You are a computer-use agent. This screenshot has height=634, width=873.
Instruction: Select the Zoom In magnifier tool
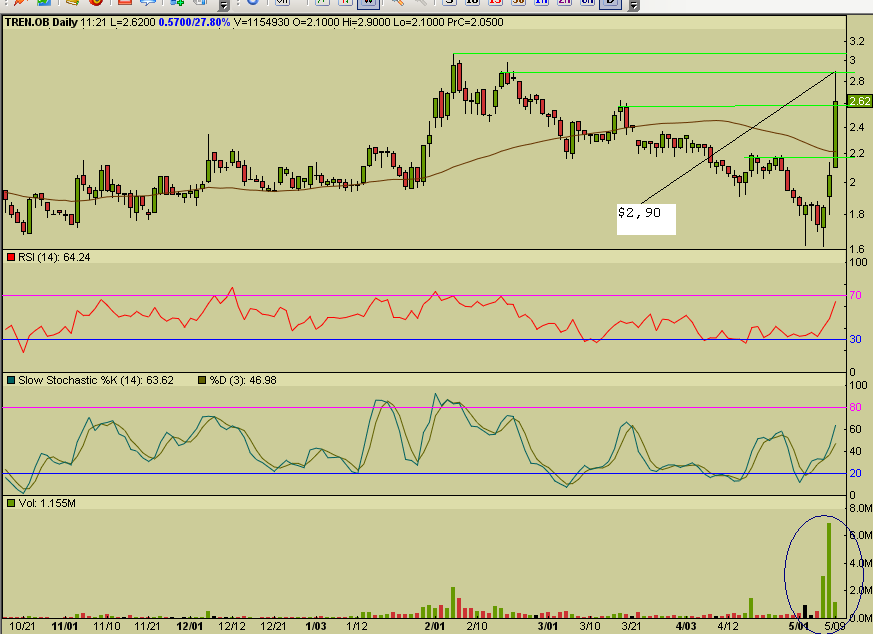[x=398, y=5]
